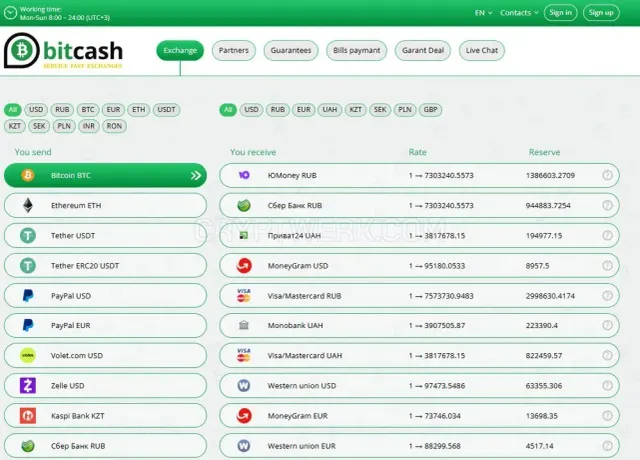The height and width of the screenshot is (460, 640).
Task: Click reserve value 2998630.4174
Action: [x=550, y=296]
